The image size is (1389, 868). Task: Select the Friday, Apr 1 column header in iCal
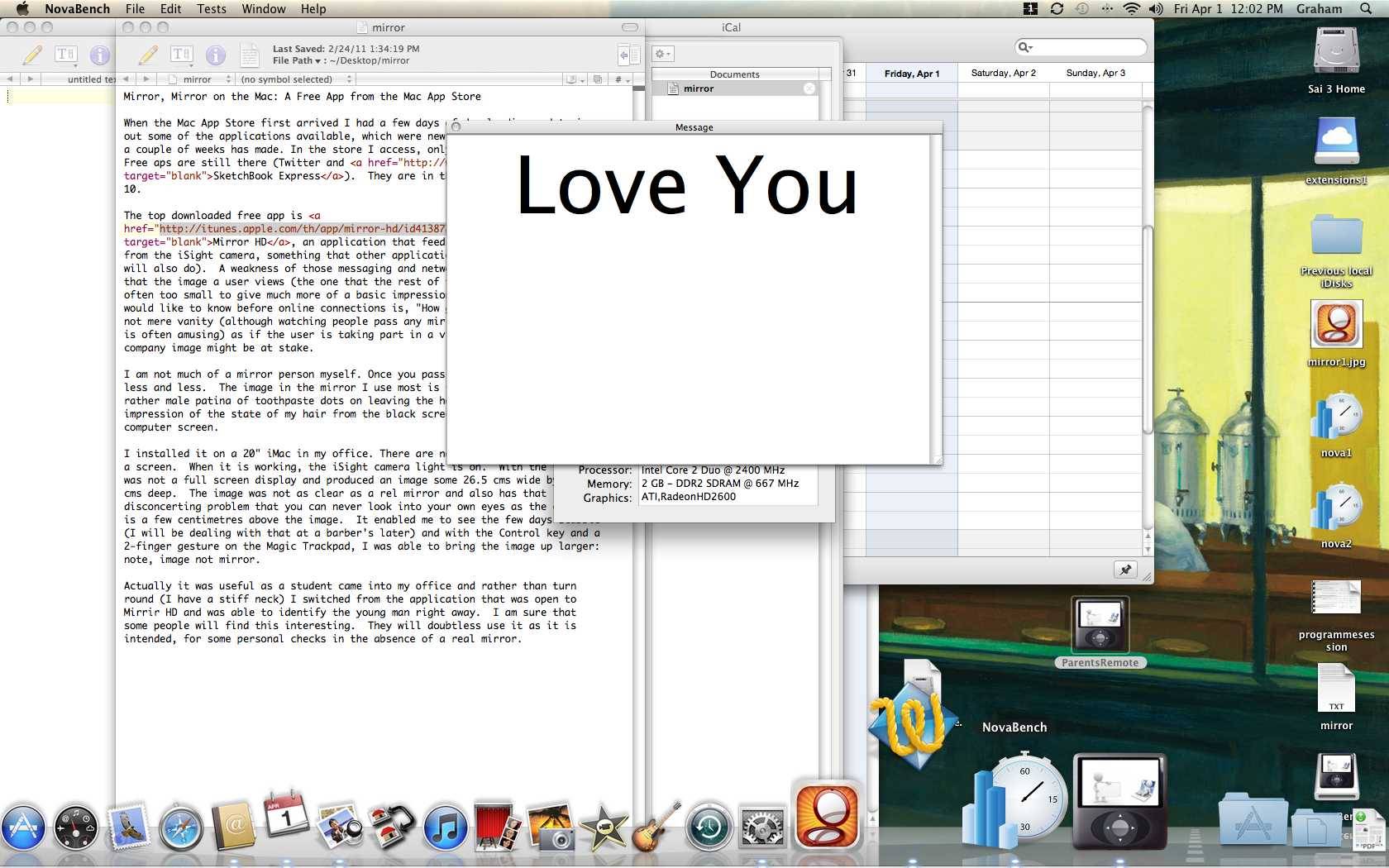[x=912, y=74]
